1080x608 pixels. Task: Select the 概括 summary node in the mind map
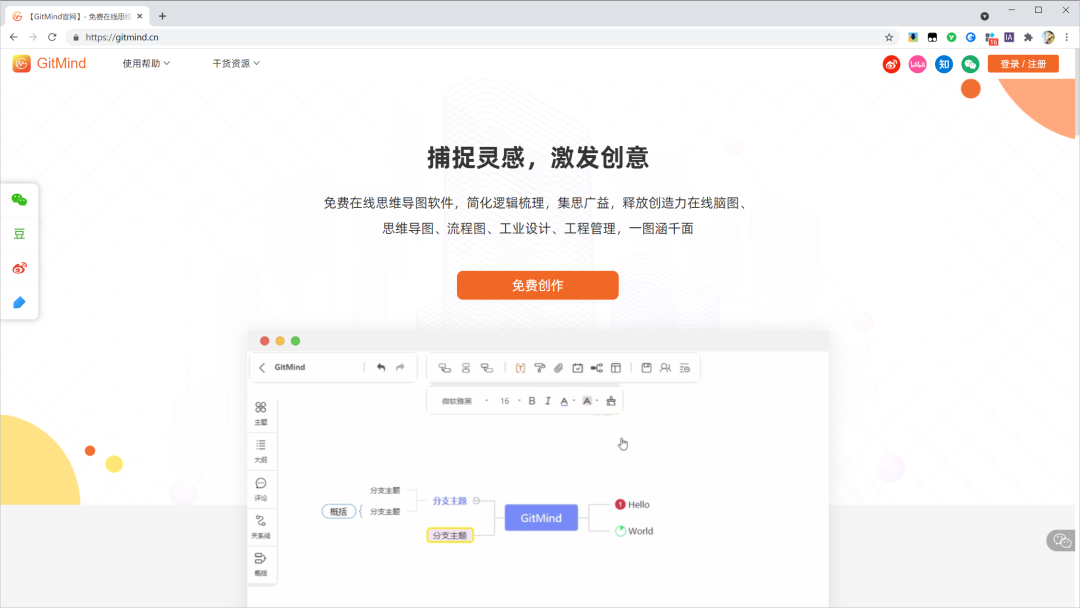[339, 512]
